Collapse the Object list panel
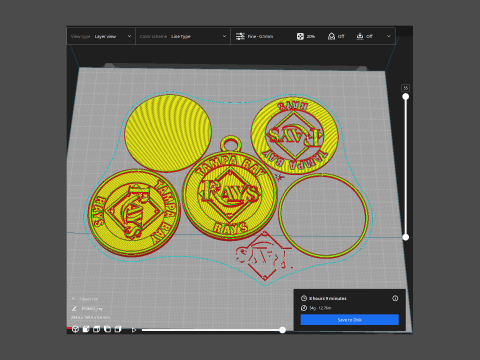The image size is (480, 360). pyautogui.click(x=73, y=299)
